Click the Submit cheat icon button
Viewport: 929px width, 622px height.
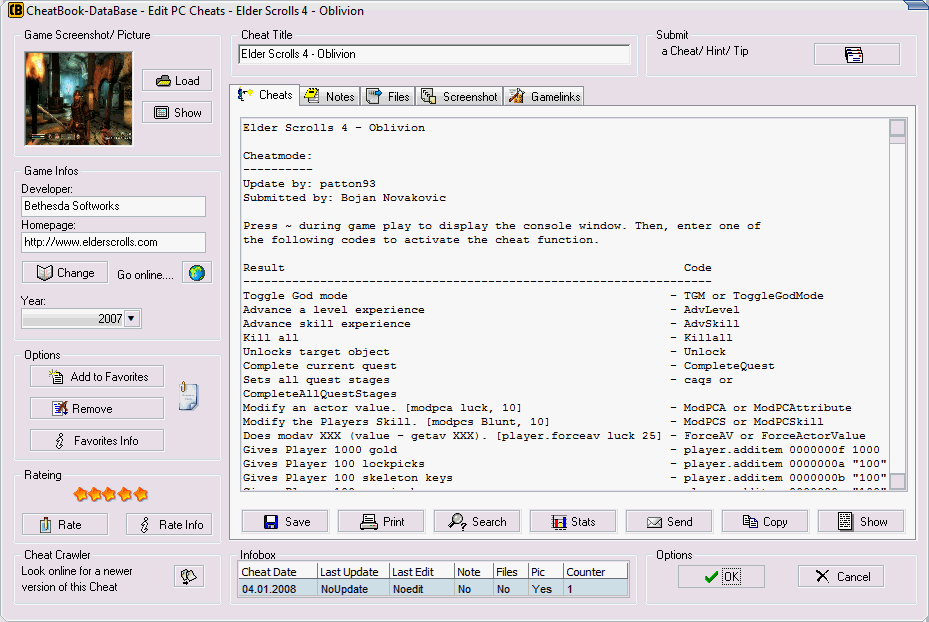coord(855,54)
